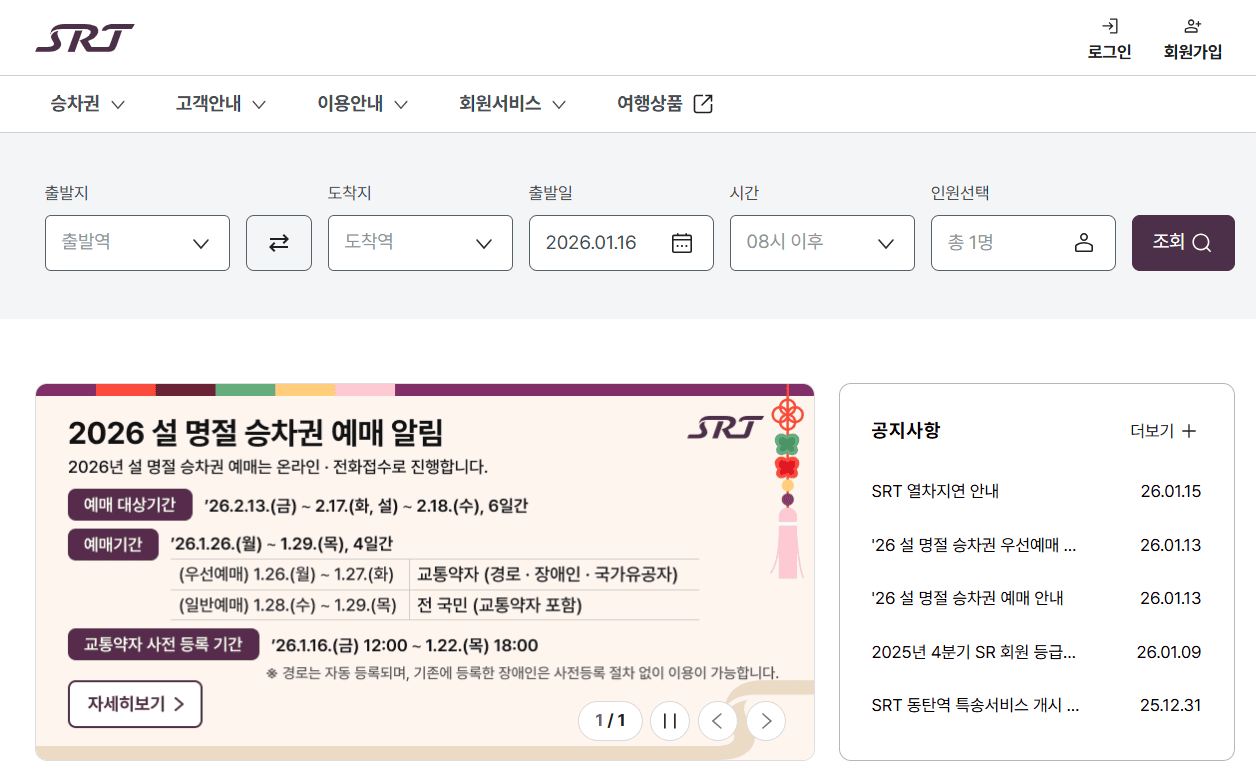Open notice 2025년 4분기 SR 회원 등급
1256x783 pixels.
click(974, 652)
